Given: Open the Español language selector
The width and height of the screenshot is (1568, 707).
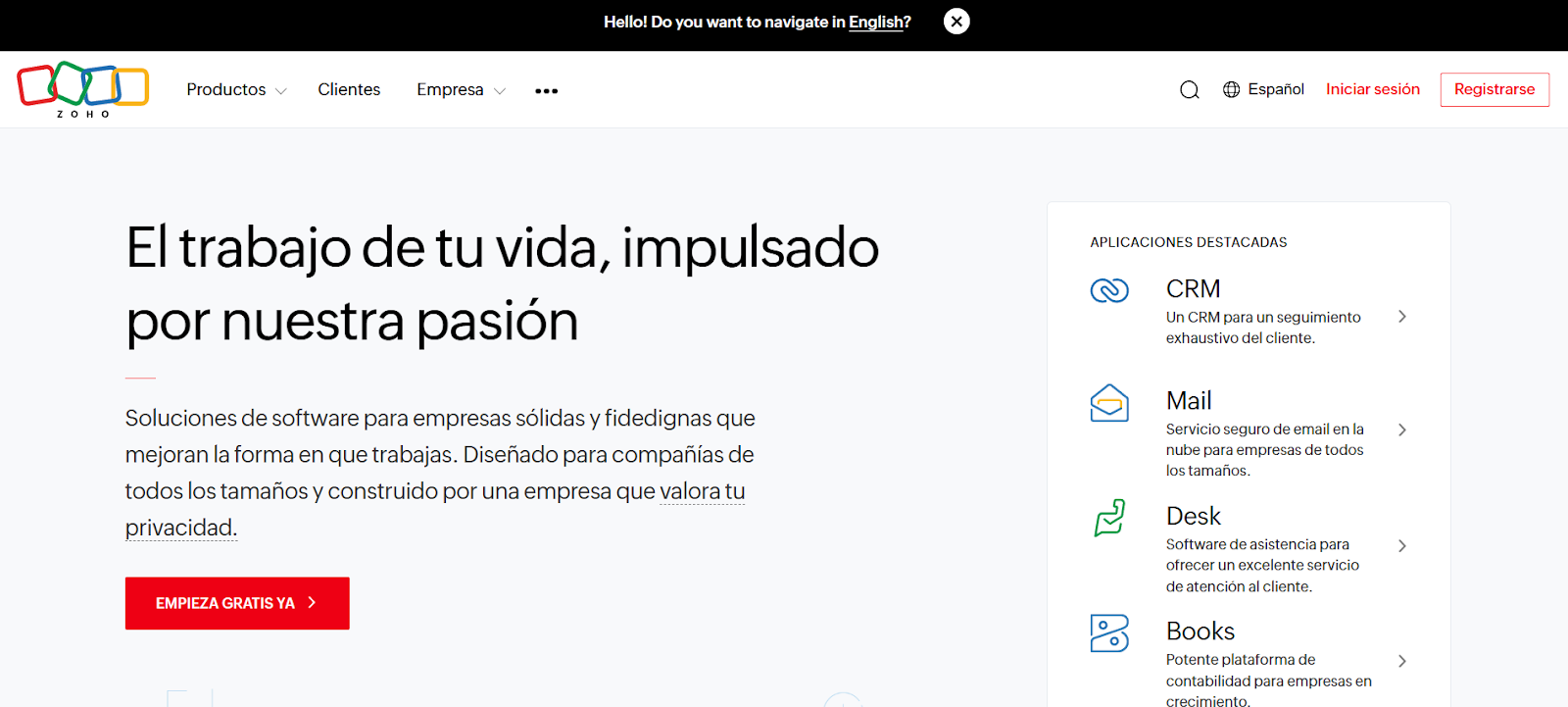Looking at the screenshot, I should (1263, 89).
